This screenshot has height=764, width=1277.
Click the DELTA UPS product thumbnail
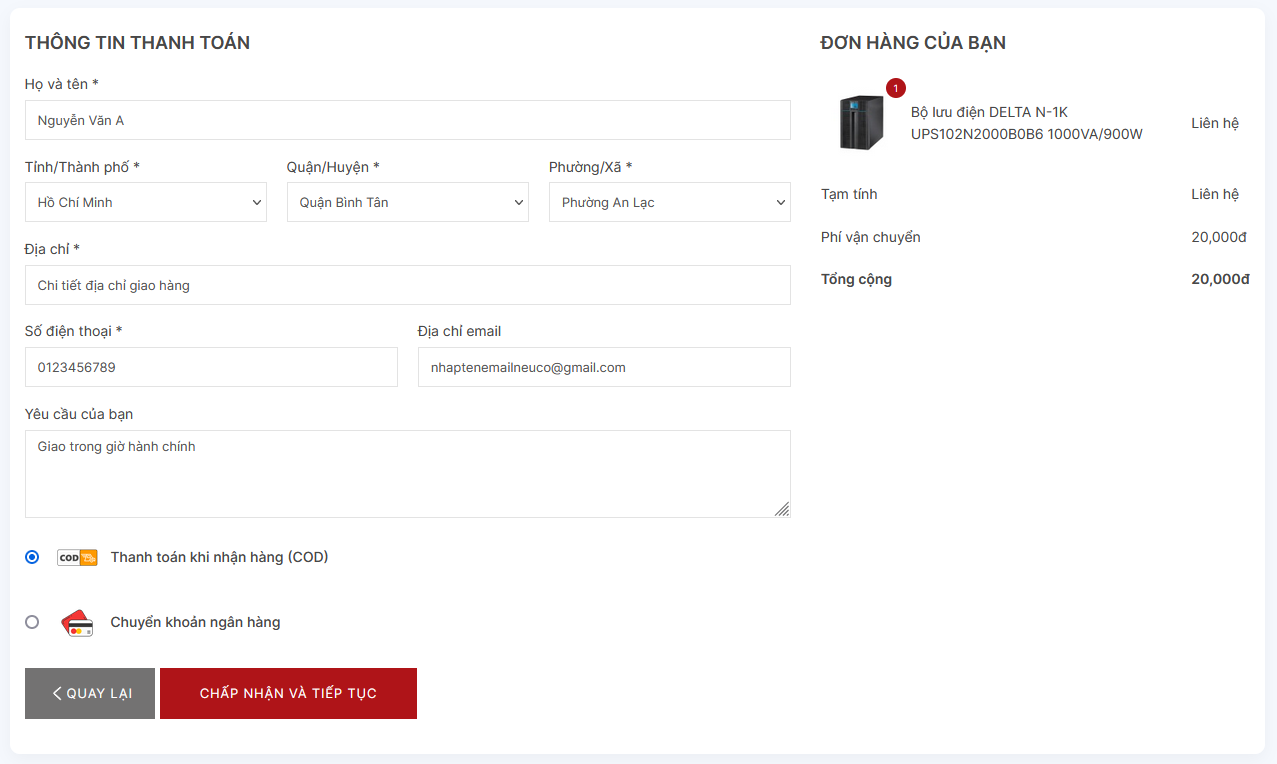[x=861, y=122]
